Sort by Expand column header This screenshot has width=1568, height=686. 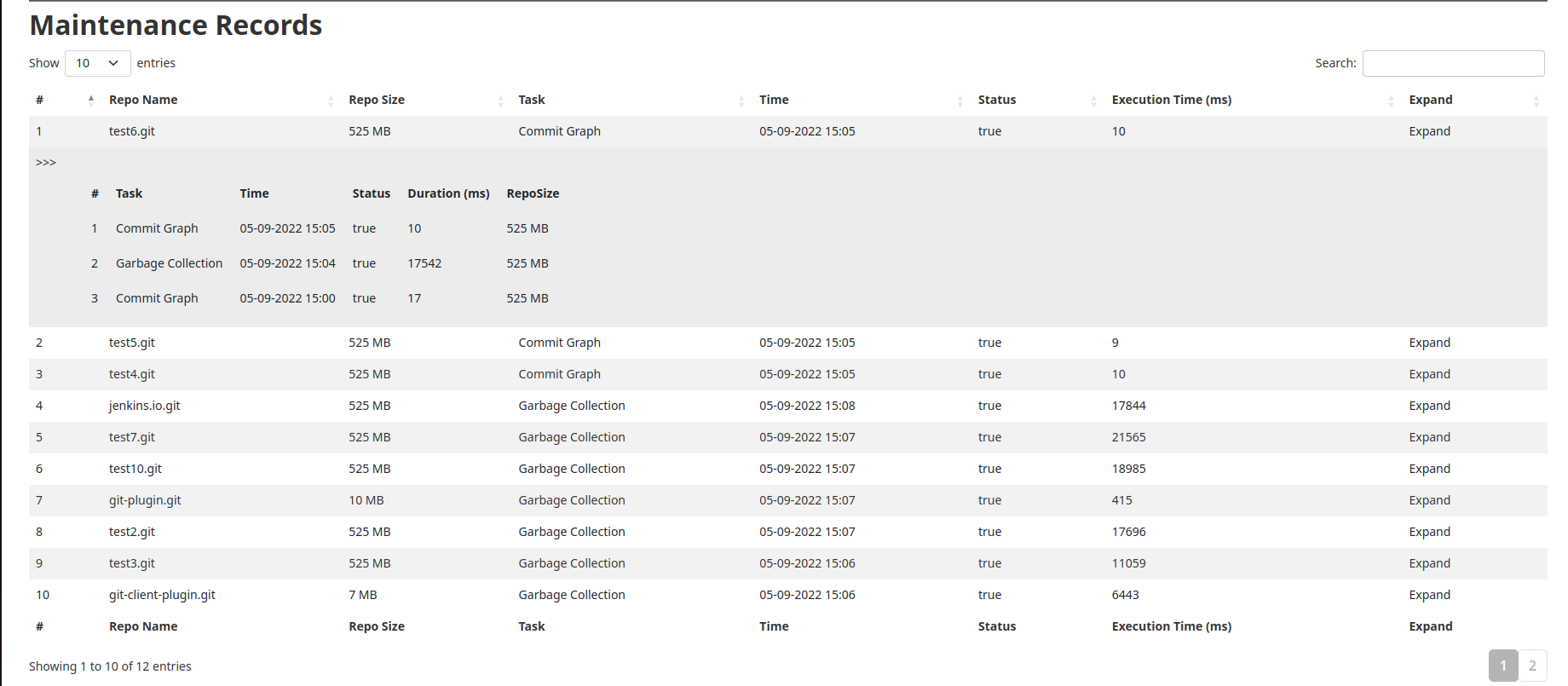tap(1474, 100)
